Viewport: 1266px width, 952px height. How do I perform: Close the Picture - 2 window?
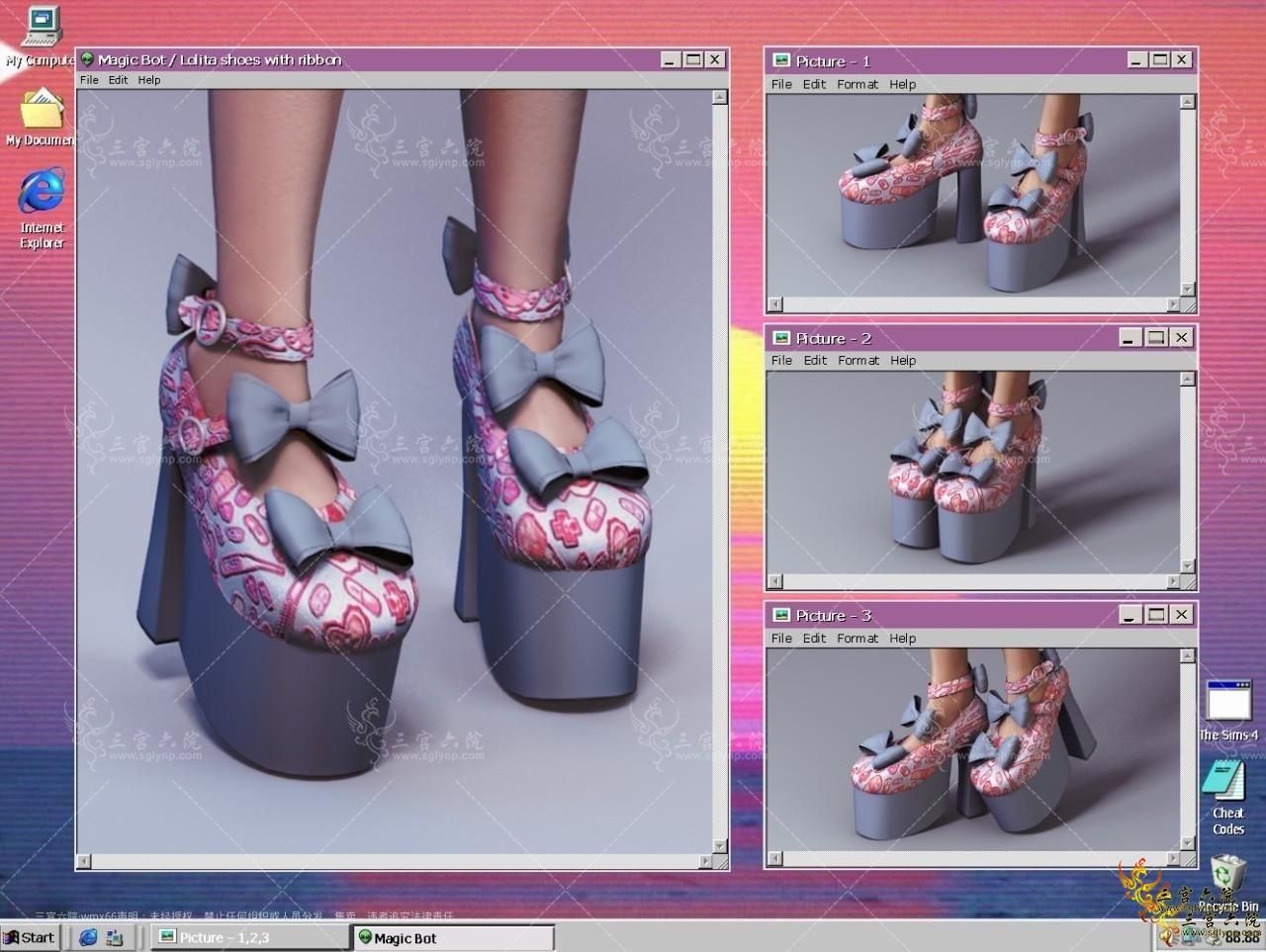[1181, 337]
